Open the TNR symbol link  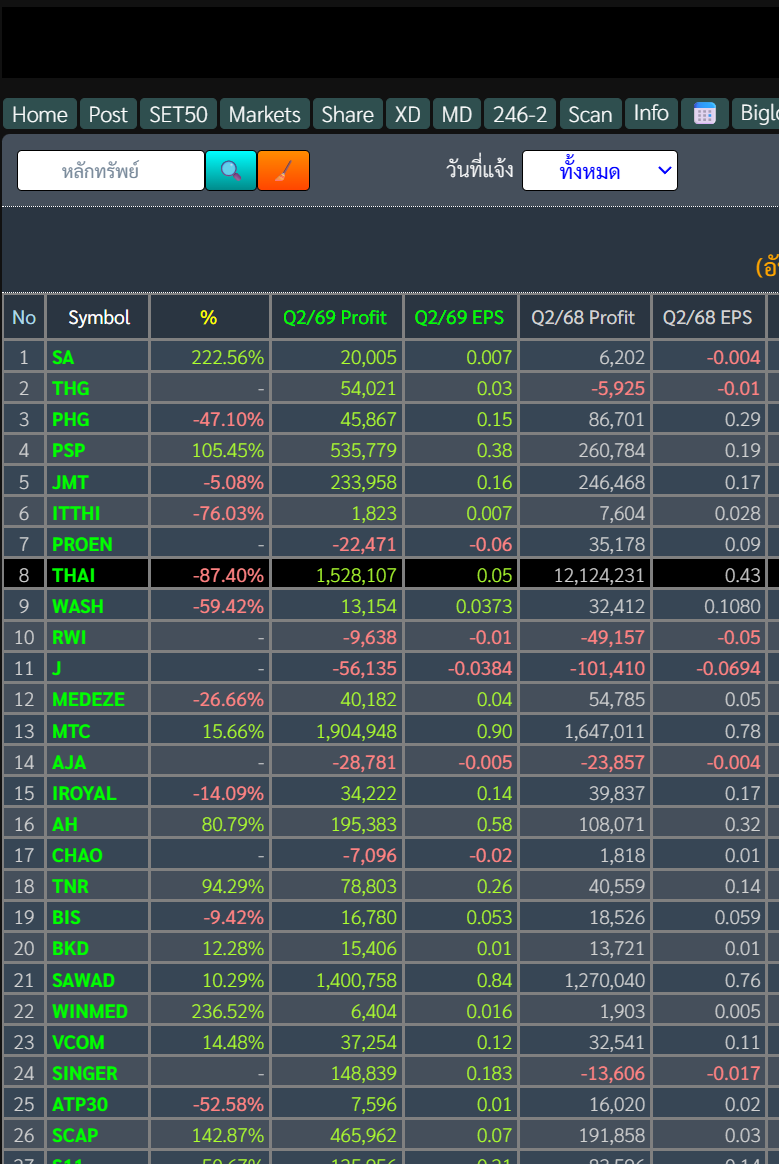point(70,887)
